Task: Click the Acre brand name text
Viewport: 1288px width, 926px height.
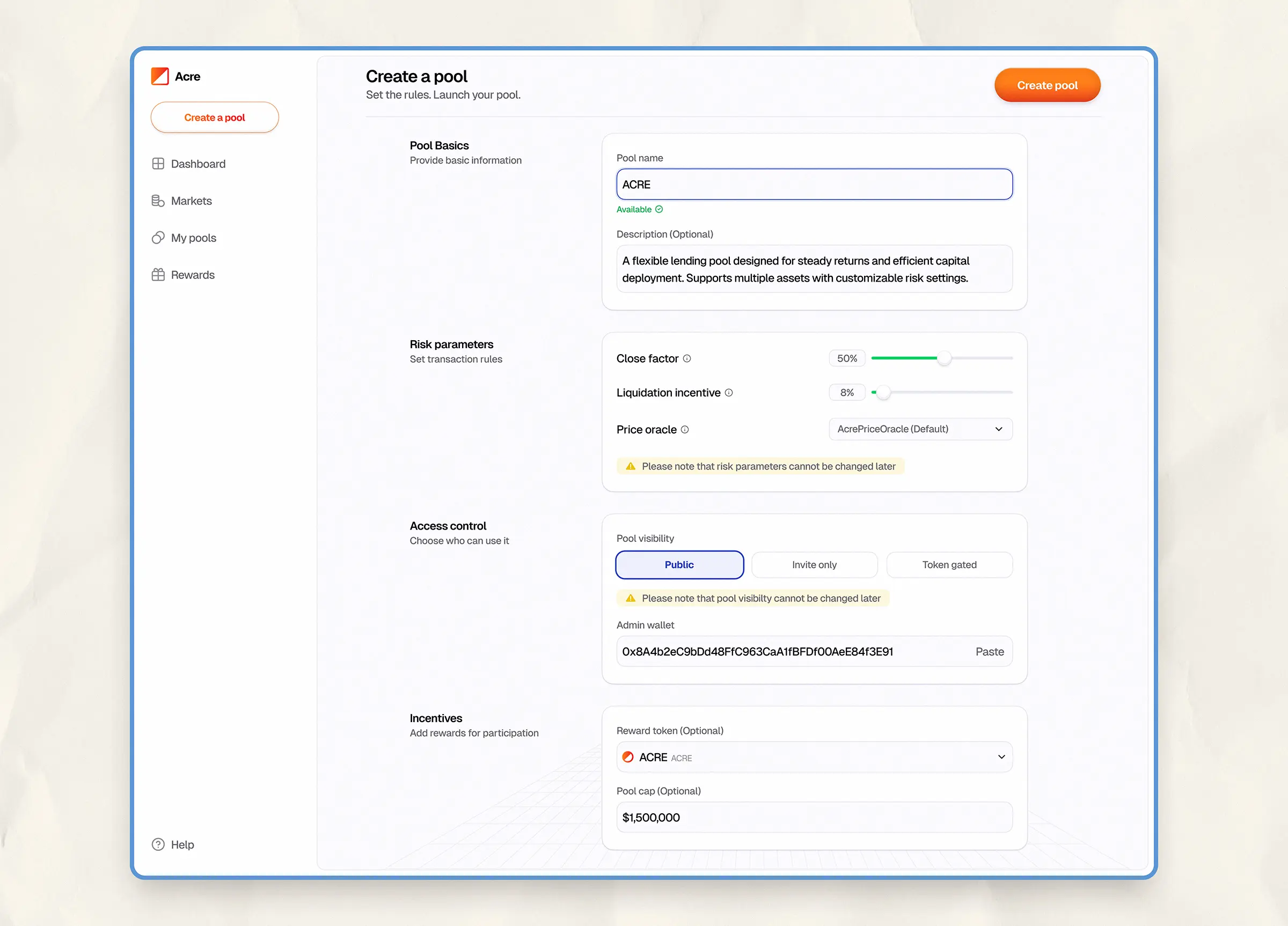Action: pyautogui.click(x=187, y=76)
